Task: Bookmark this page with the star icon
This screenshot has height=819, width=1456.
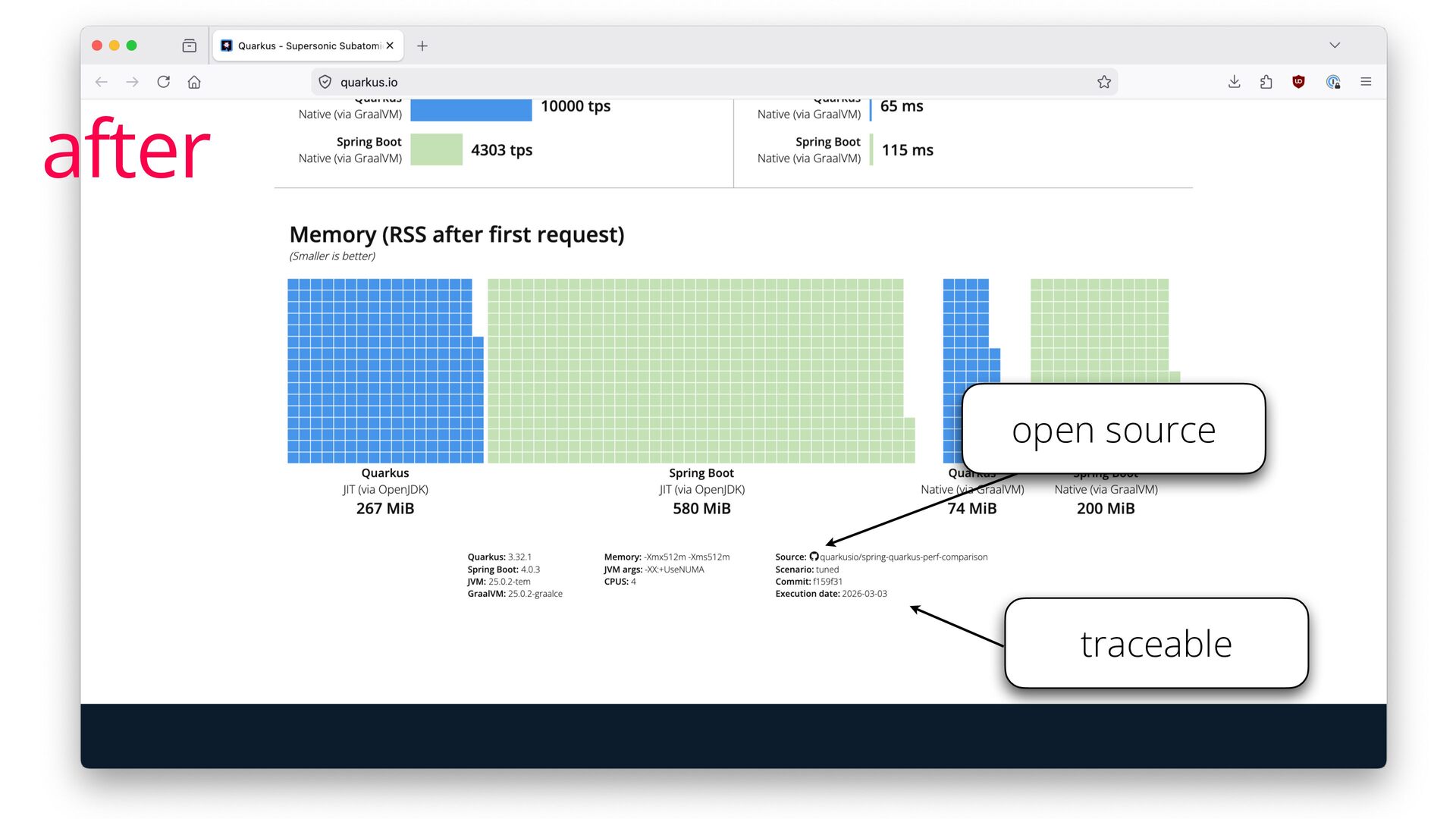Action: (x=1103, y=82)
